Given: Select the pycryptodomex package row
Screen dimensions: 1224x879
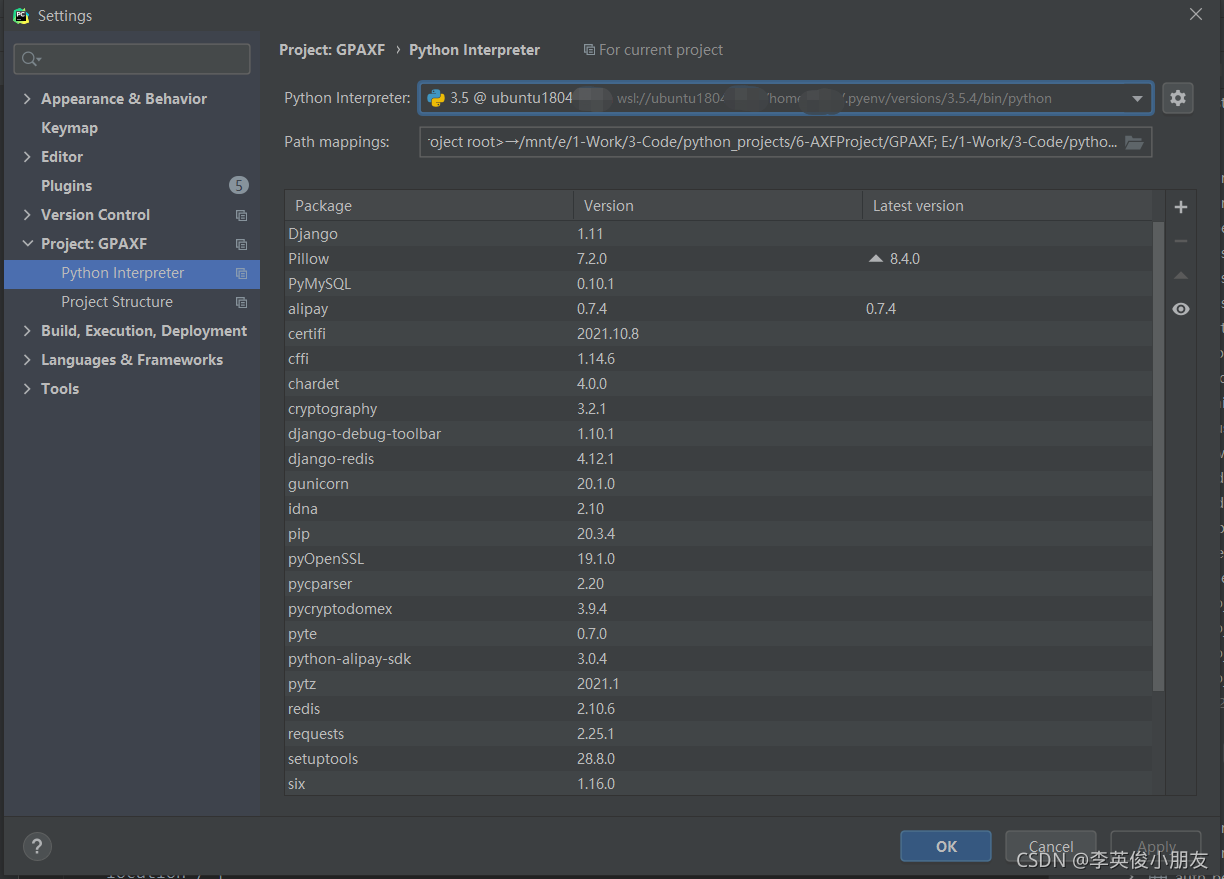Looking at the screenshot, I should click(x=718, y=609).
